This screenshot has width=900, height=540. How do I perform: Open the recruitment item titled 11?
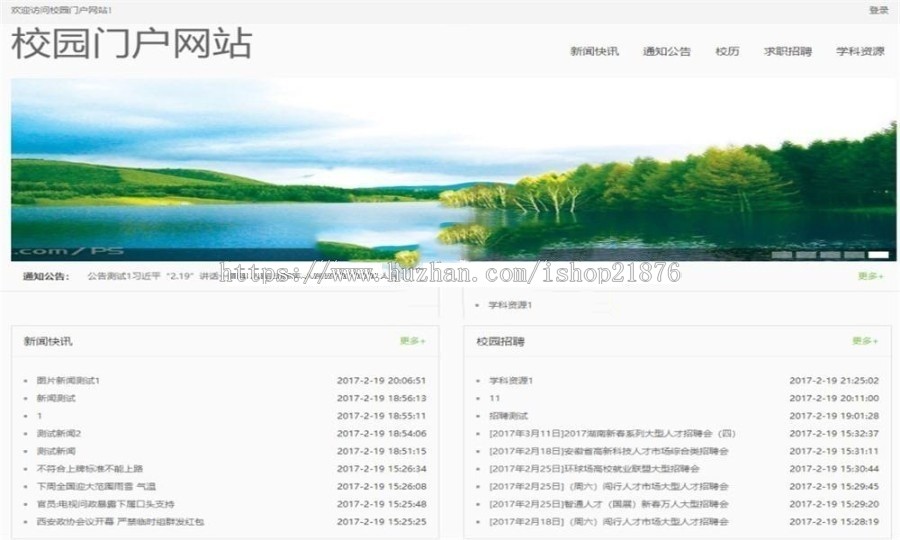(x=494, y=398)
